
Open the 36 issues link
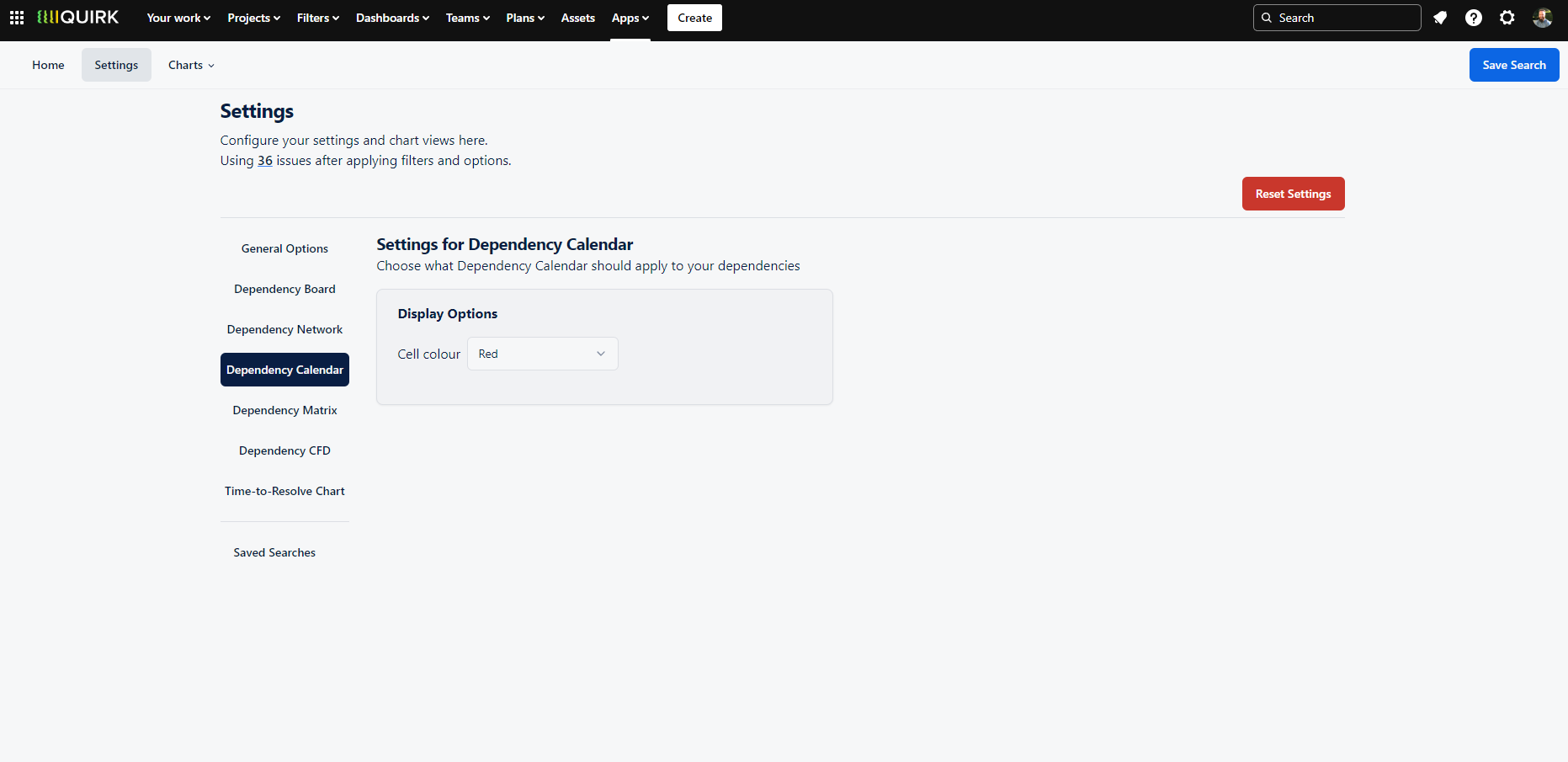(x=265, y=161)
